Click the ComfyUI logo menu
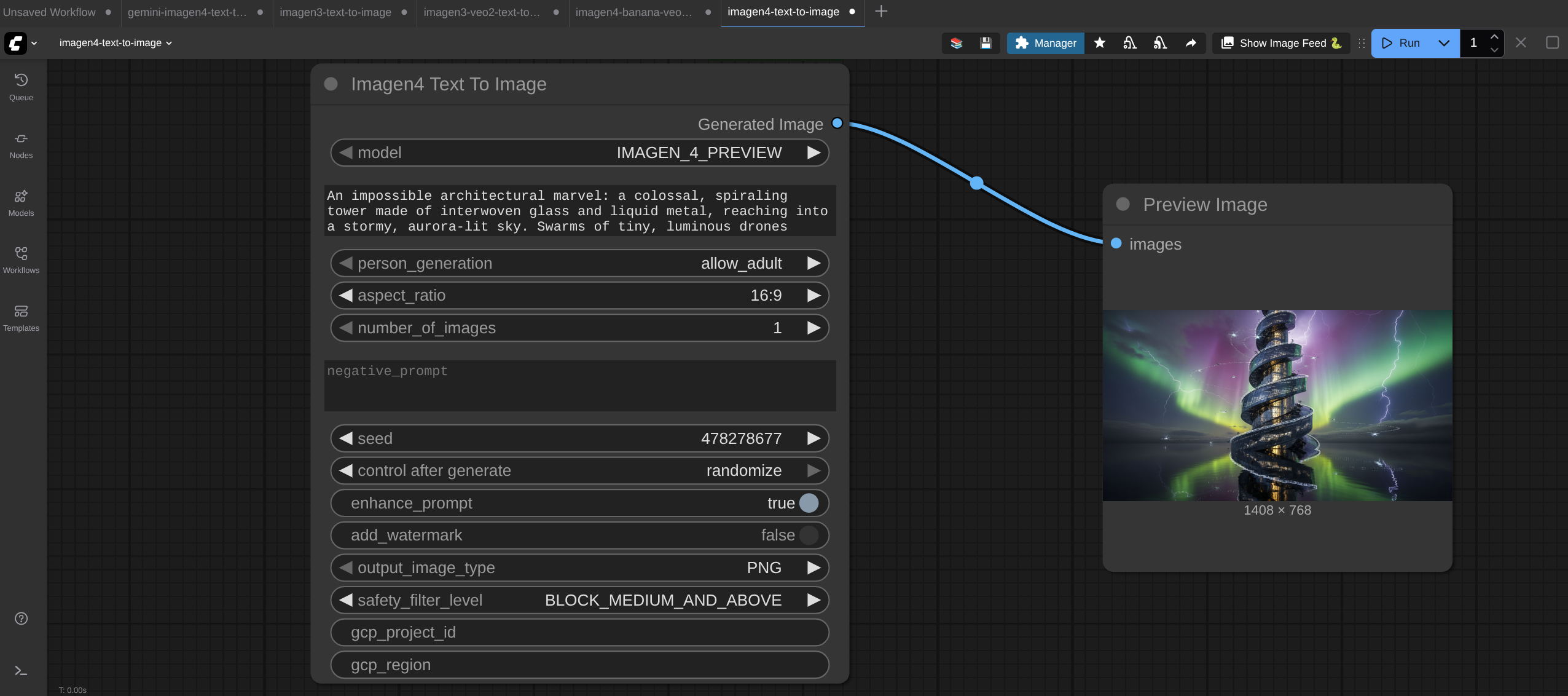Screen dimensions: 1568x696 coord(15,43)
